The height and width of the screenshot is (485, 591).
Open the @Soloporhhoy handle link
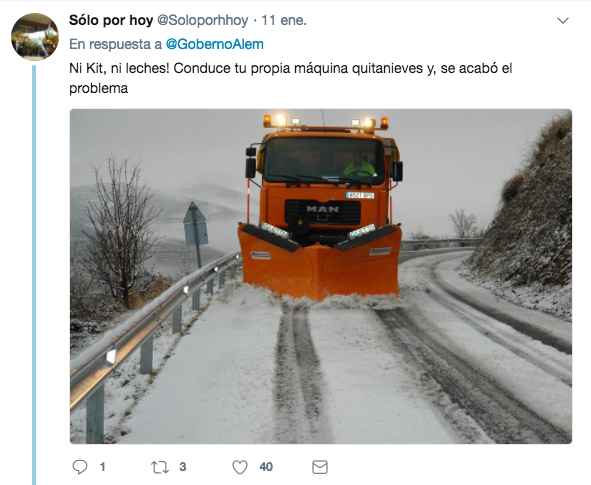[x=202, y=20]
